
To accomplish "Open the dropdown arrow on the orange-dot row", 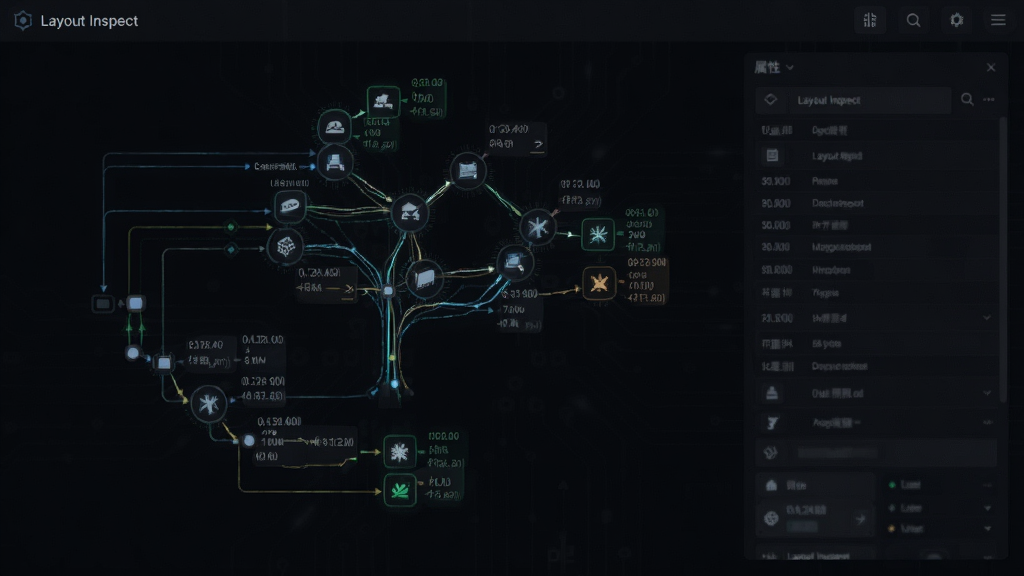I will (987, 528).
